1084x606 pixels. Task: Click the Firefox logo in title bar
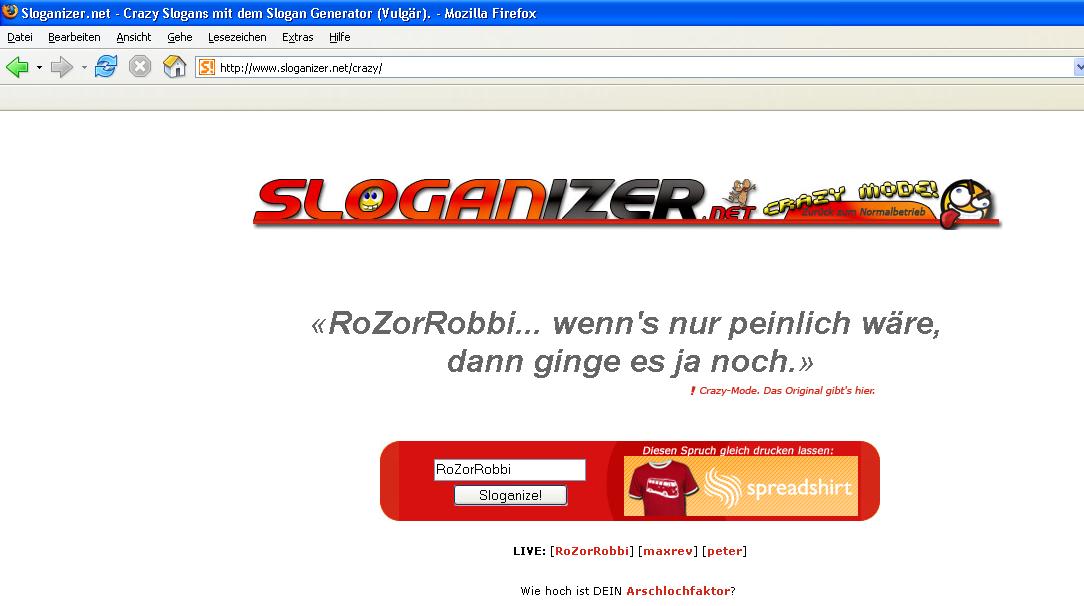click(x=10, y=12)
